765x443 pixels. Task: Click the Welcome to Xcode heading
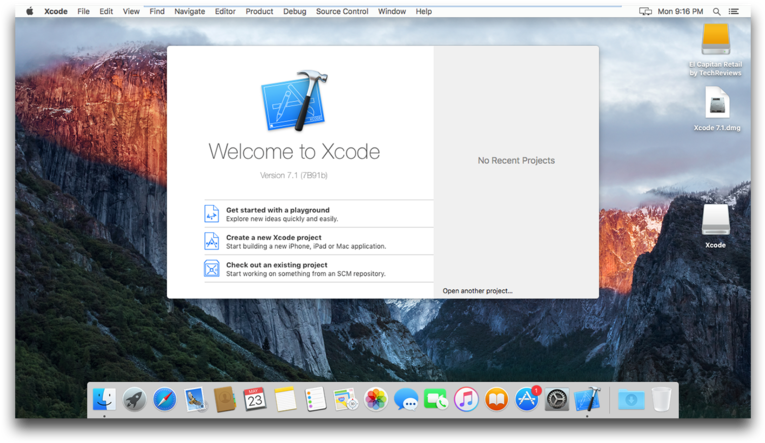tap(294, 152)
